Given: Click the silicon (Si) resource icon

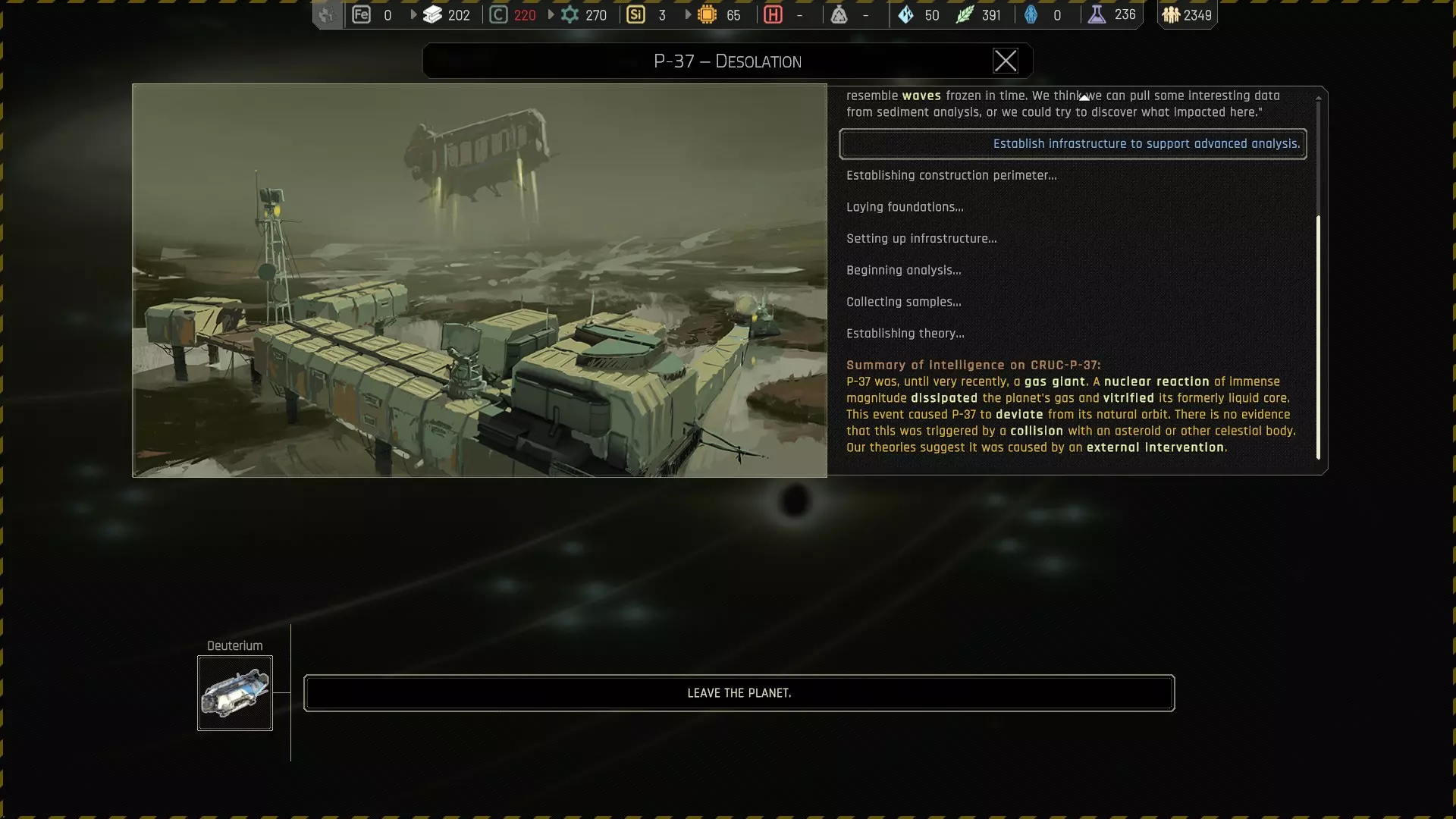Looking at the screenshot, I should [x=636, y=14].
